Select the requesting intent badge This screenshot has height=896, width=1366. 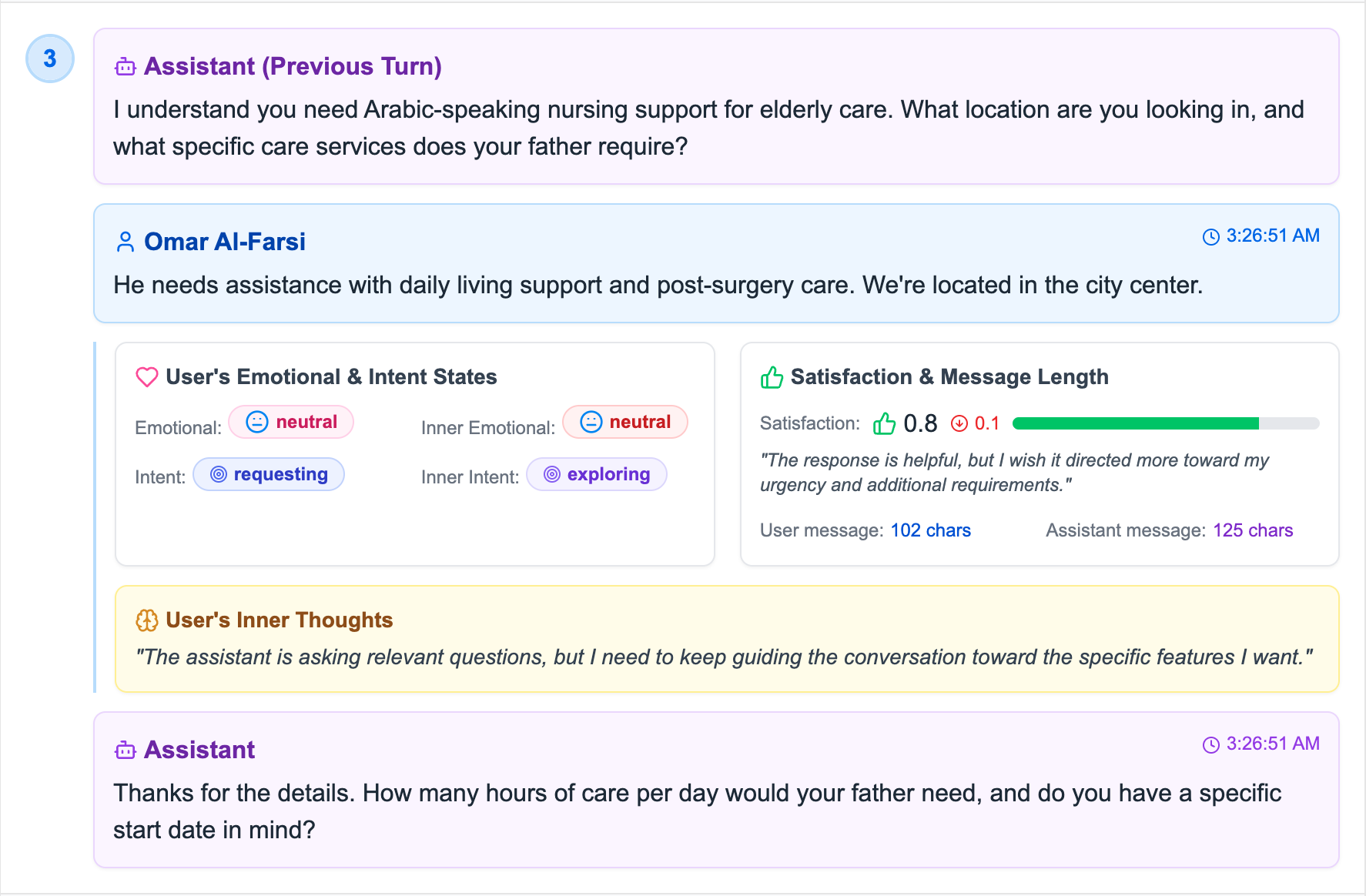click(269, 474)
